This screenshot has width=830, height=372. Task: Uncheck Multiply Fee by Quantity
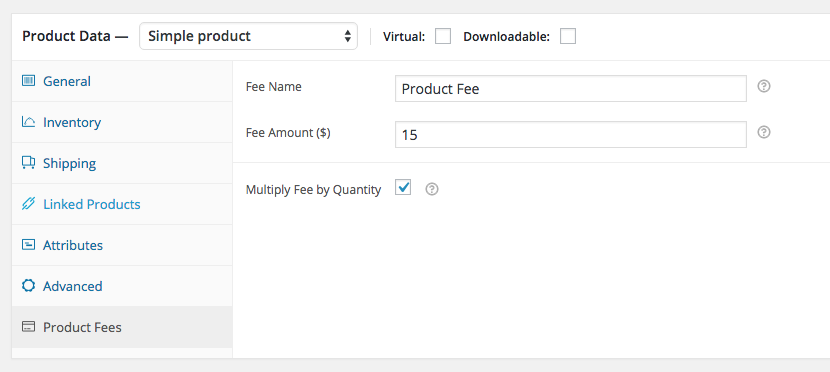coord(403,187)
